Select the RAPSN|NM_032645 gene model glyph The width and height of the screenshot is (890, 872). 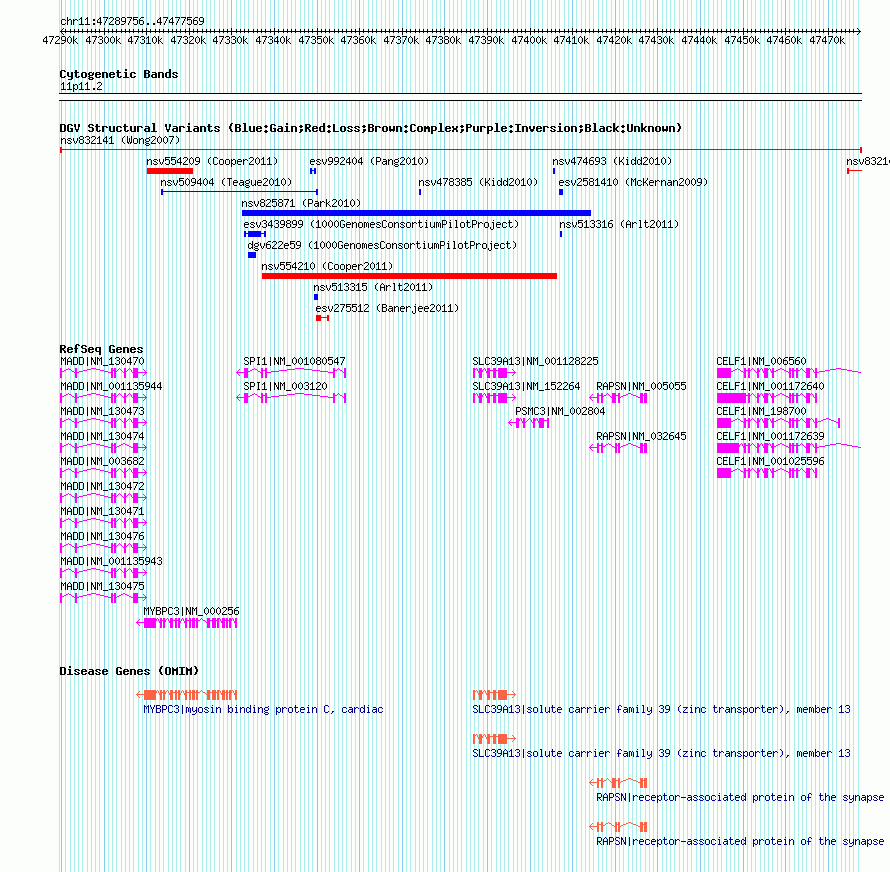pyautogui.click(x=618, y=448)
